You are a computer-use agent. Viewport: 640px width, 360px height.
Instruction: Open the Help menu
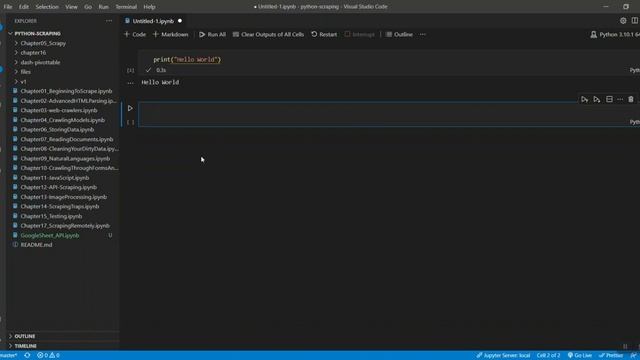[x=149, y=7]
